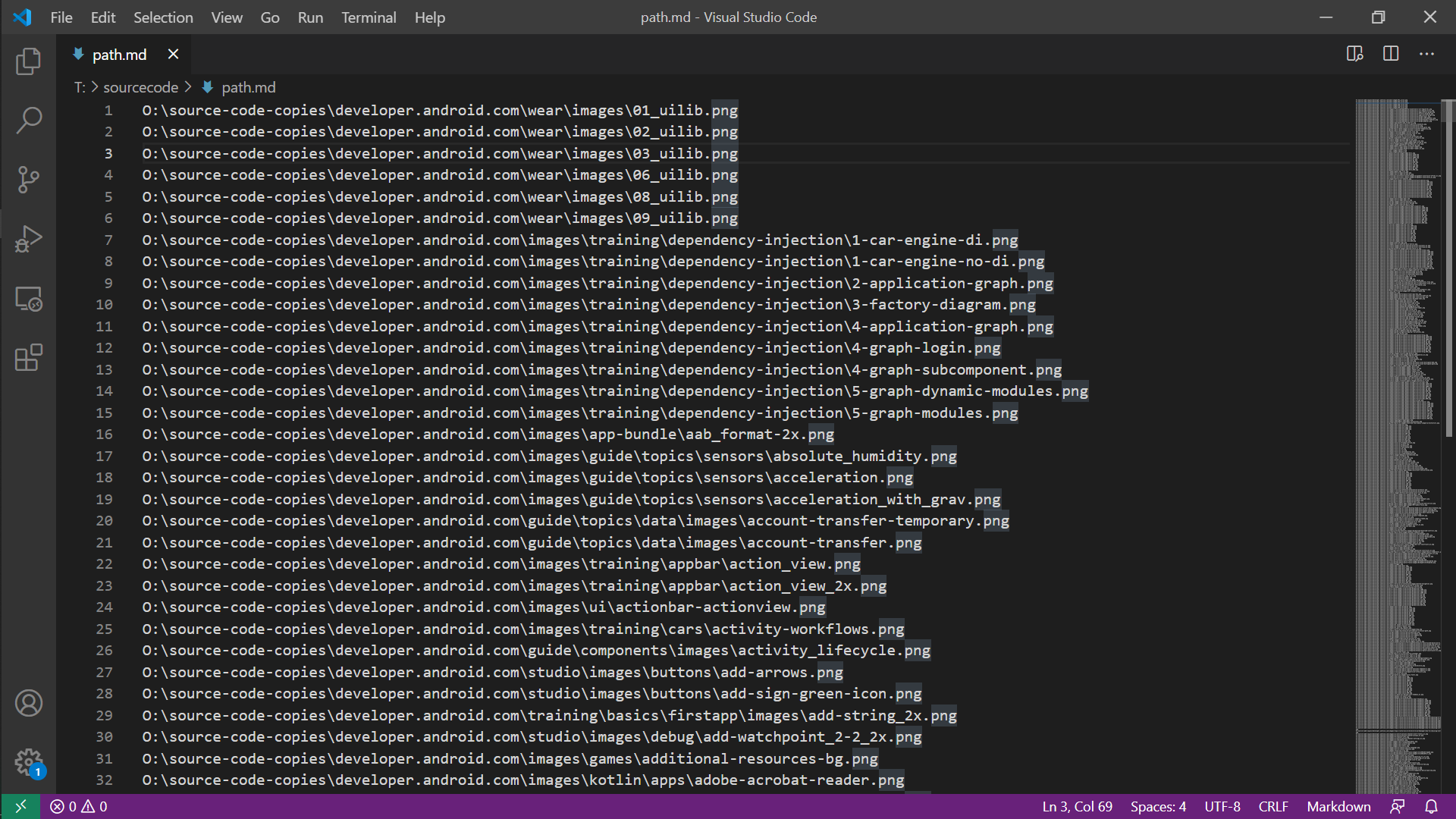1456x819 pixels.
Task: Click the Markdown language mode indicator
Action: (1338, 806)
